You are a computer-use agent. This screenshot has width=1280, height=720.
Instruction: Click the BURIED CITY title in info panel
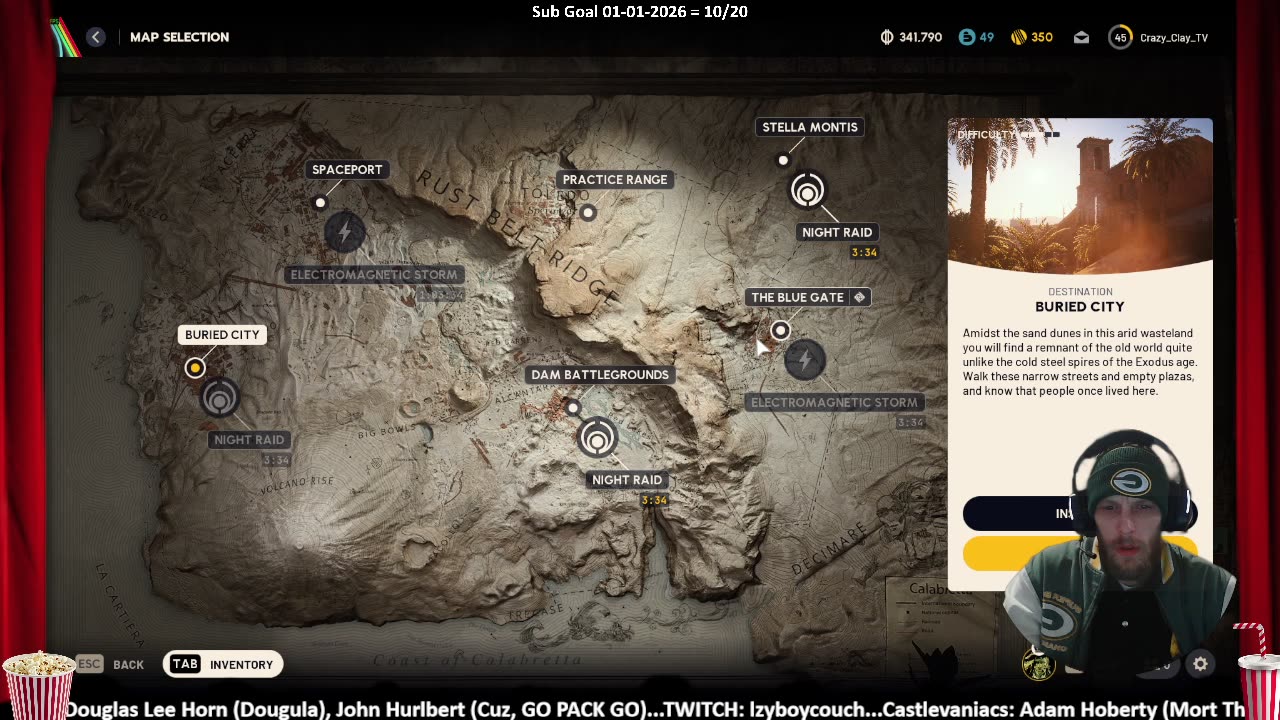[x=1080, y=307]
